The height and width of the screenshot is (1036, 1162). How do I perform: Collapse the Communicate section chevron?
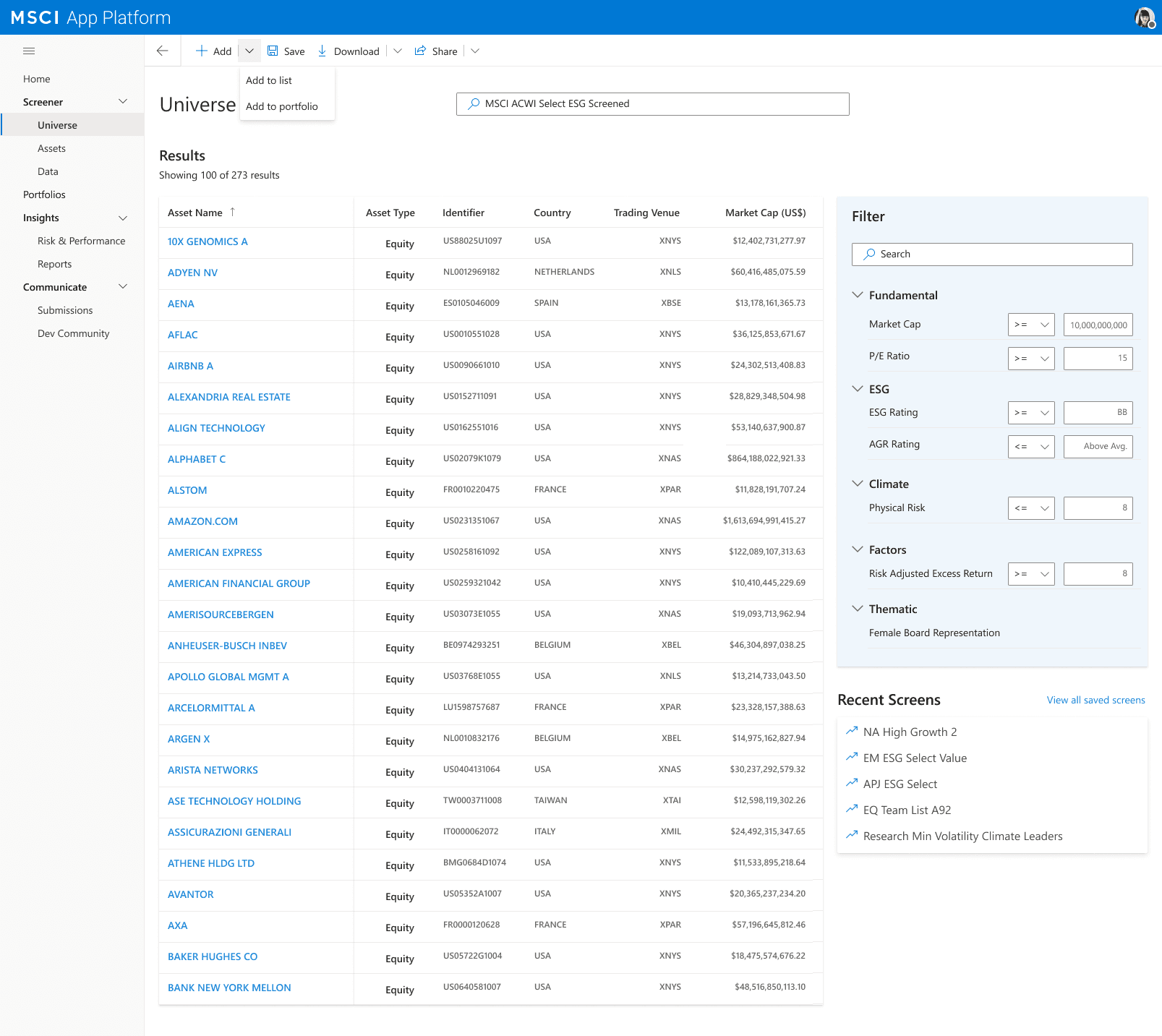tap(123, 287)
